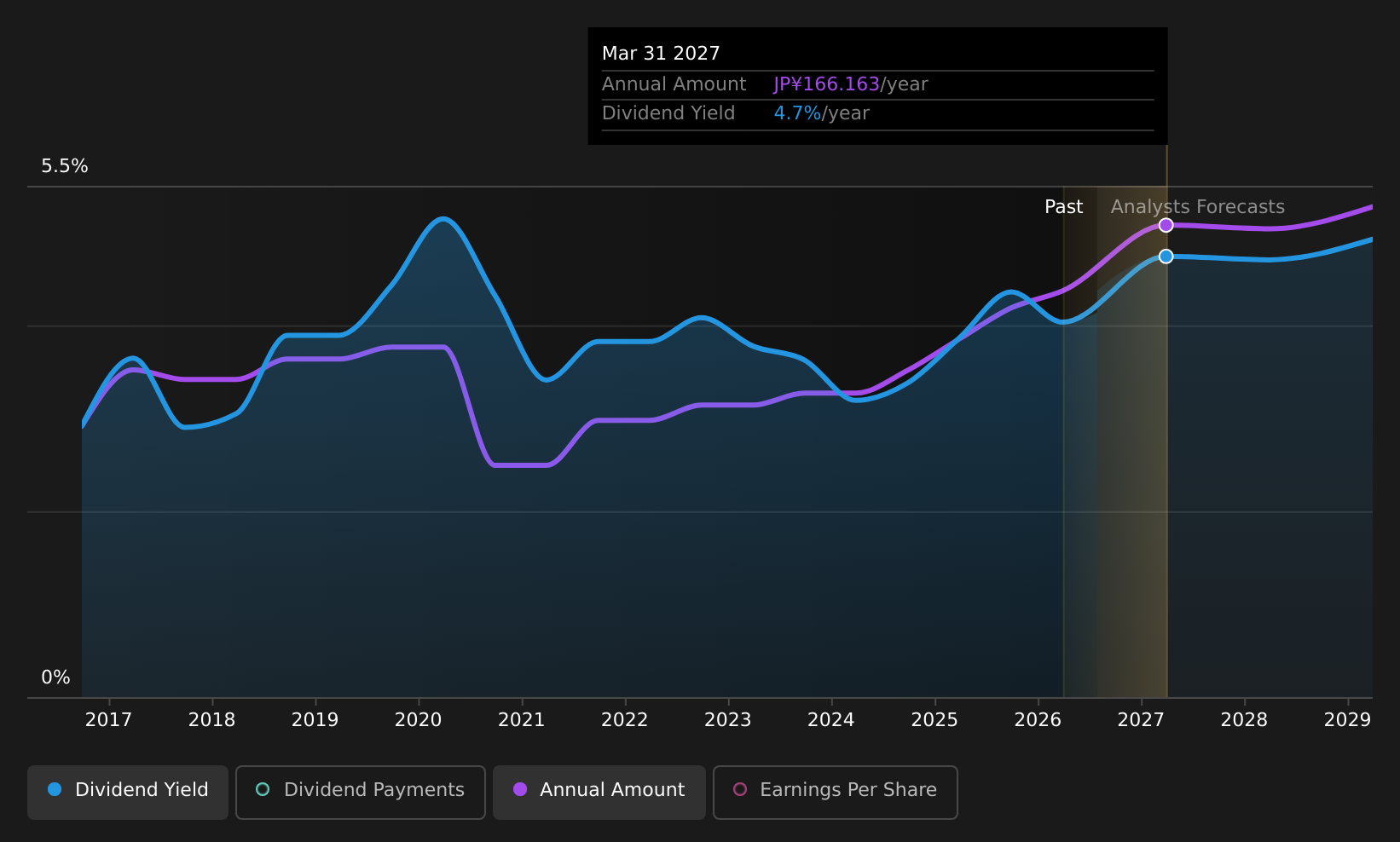Click the 2024 x-axis label

(x=830, y=720)
